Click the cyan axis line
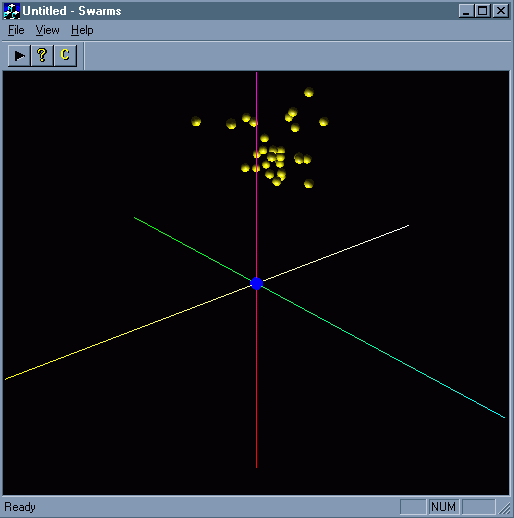 (x=383, y=352)
